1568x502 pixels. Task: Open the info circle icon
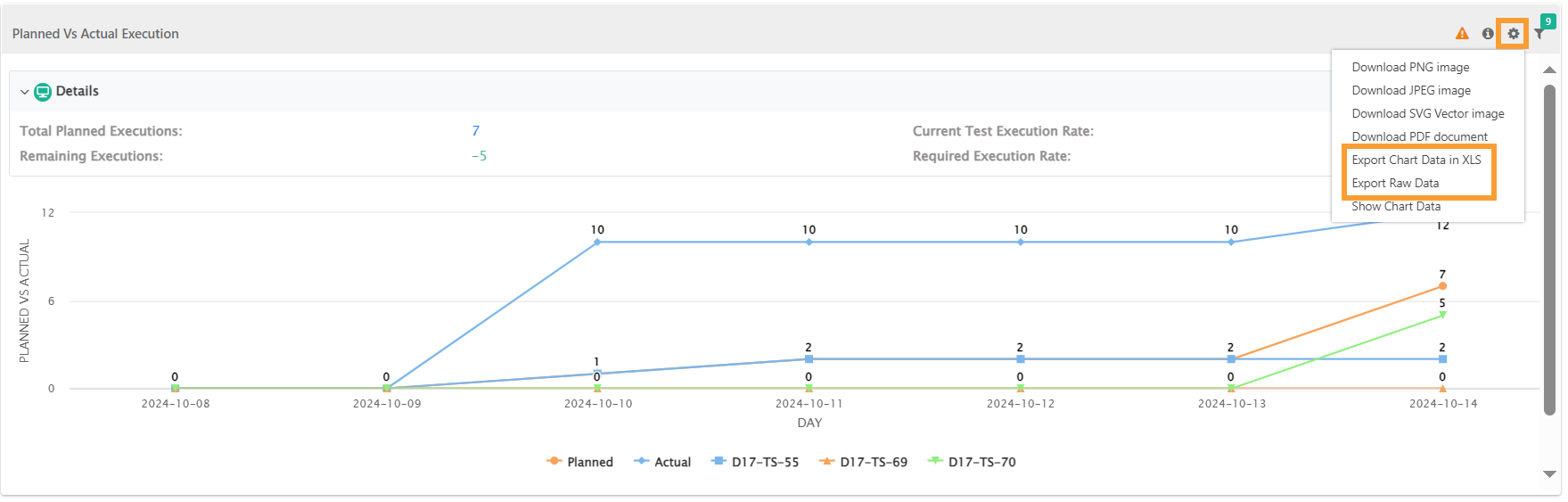coord(1488,34)
